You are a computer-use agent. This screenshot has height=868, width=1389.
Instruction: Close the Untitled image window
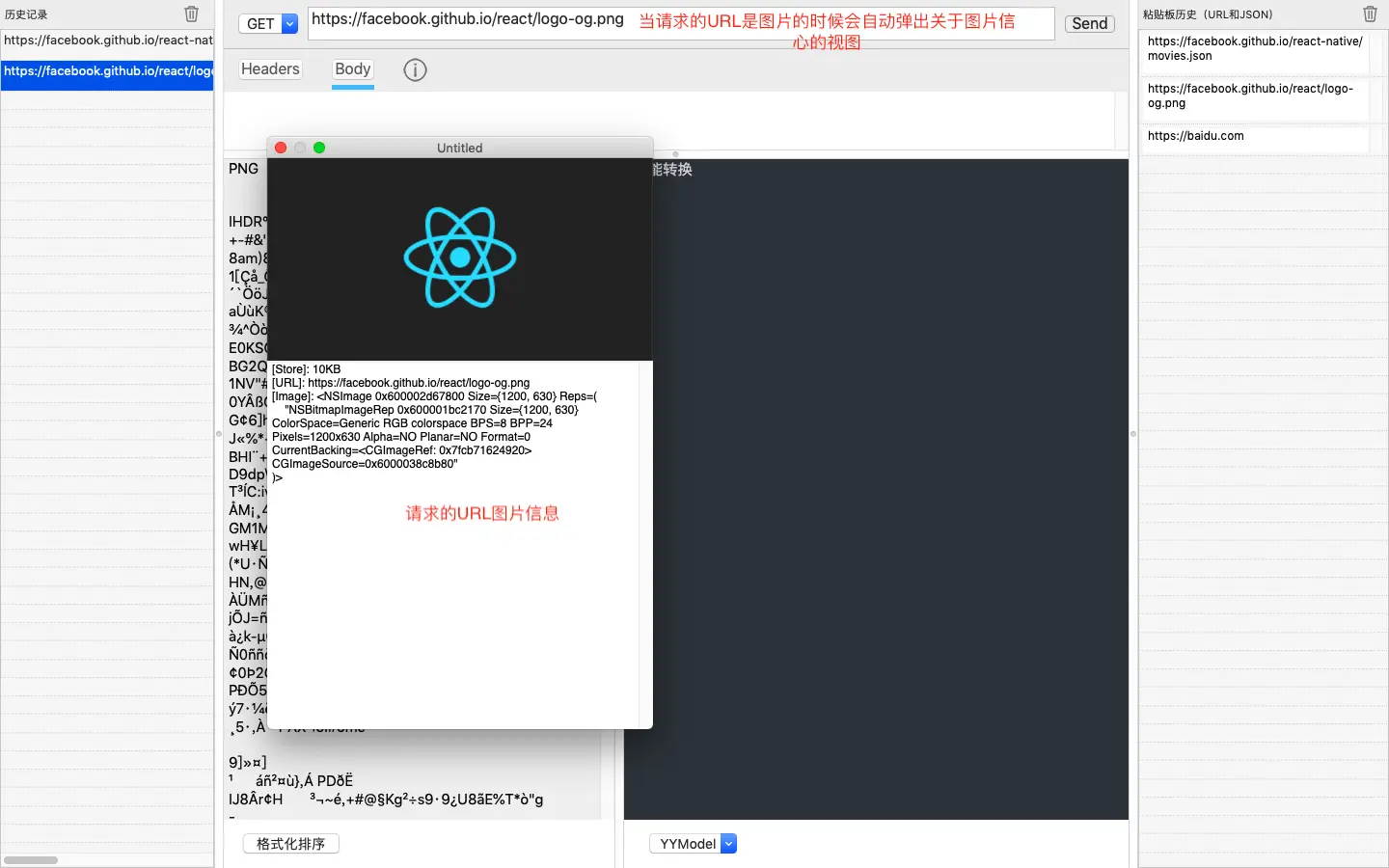click(x=281, y=148)
